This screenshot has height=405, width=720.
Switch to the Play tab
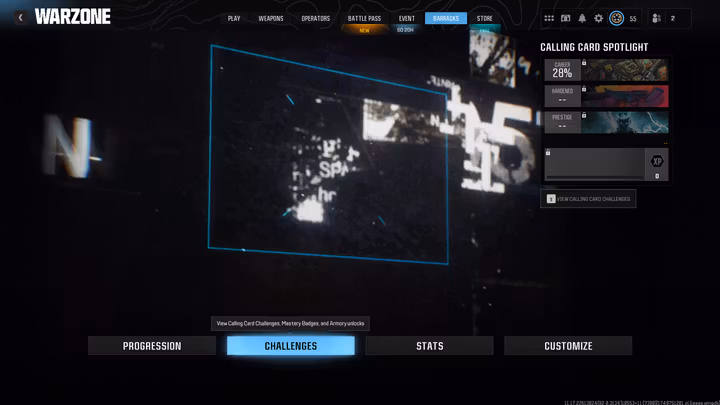[x=234, y=18]
